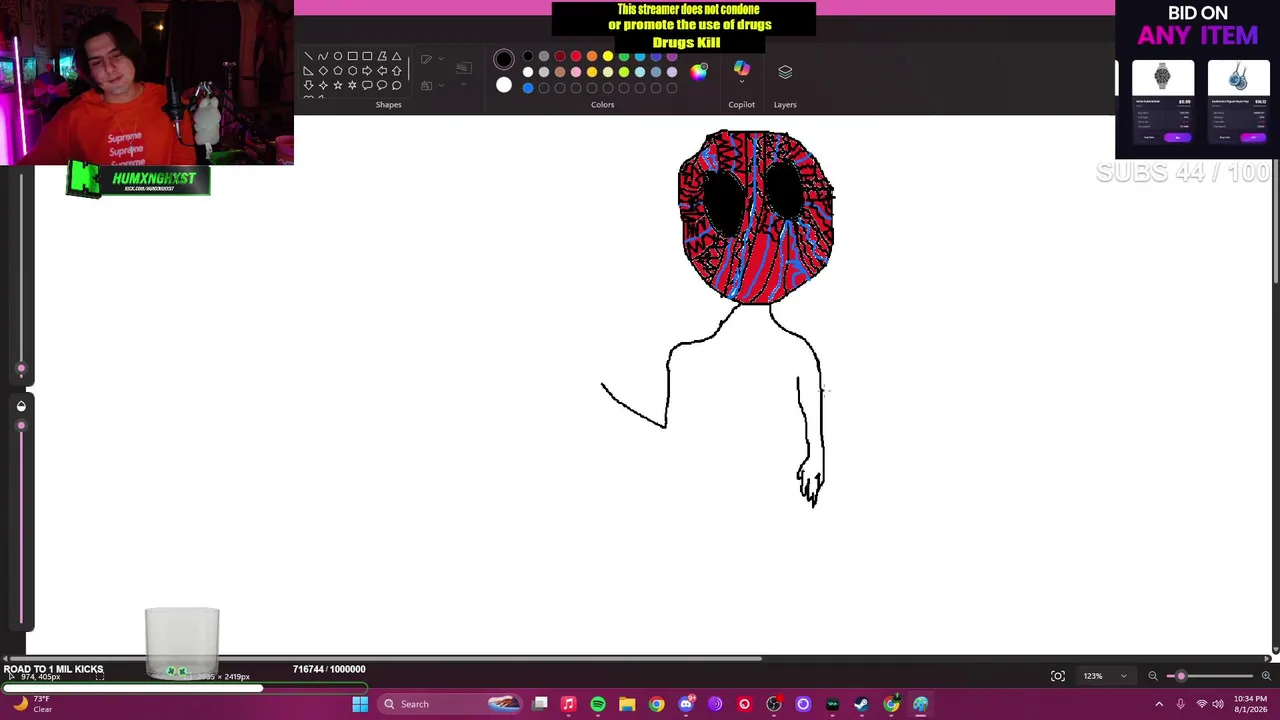Select the Oval callout shape

(x=382, y=85)
